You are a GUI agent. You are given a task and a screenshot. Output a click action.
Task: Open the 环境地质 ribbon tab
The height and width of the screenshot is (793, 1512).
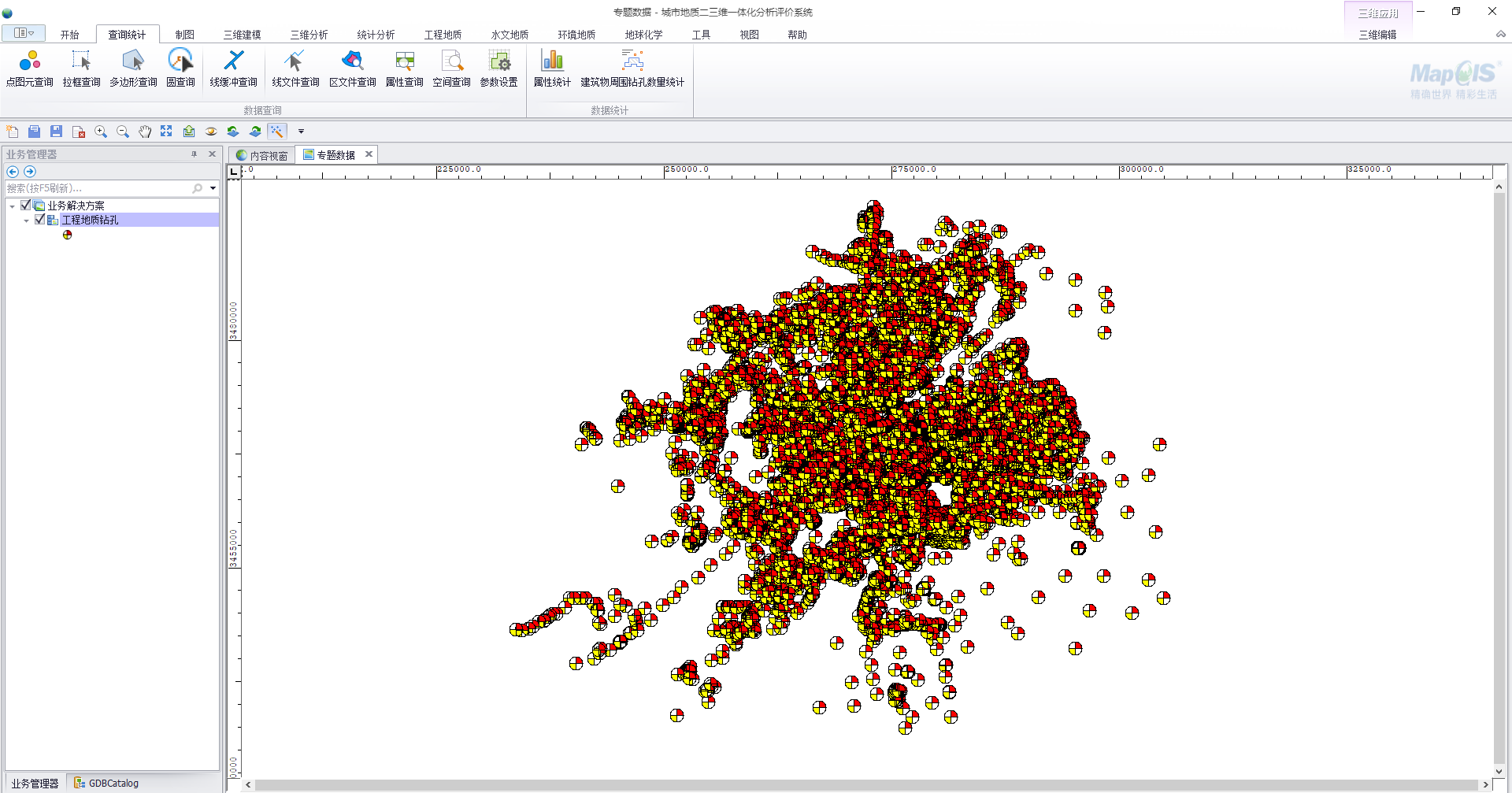pos(576,35)
